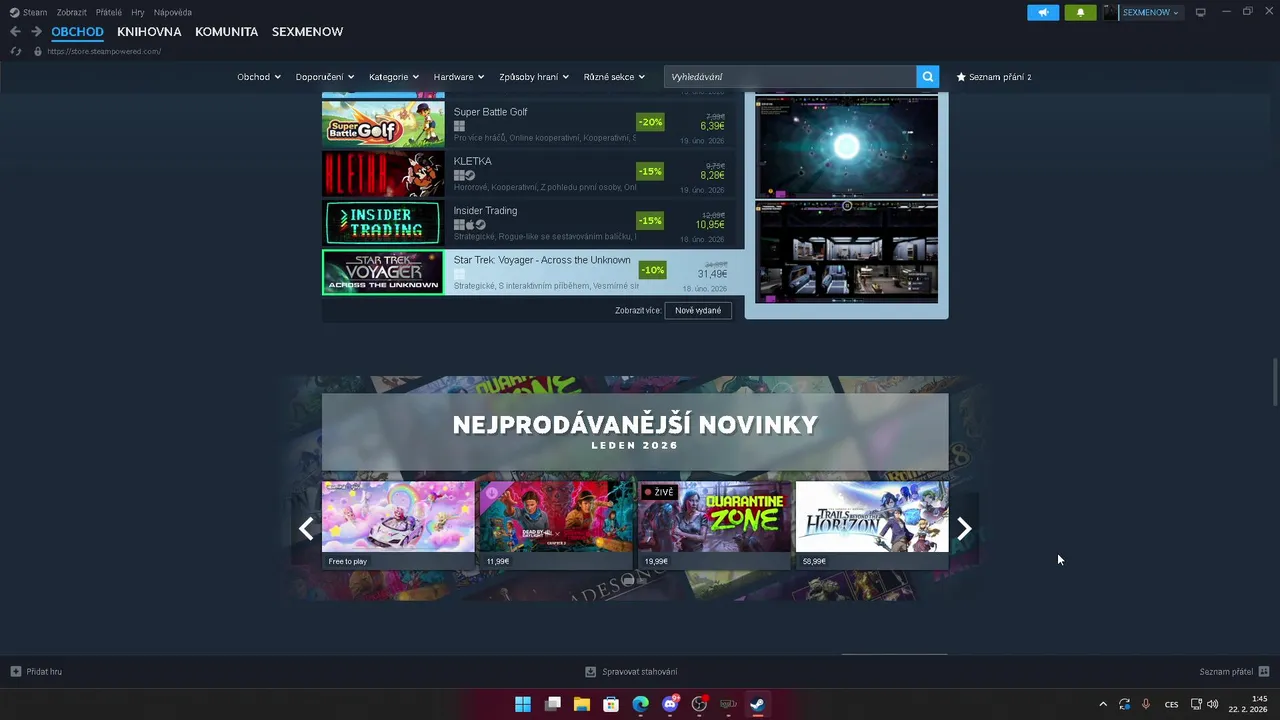Click the Steam logo in the top-left corner
Image resolution: width=1280 pixels, height=720 pixels.
[14, 12]
